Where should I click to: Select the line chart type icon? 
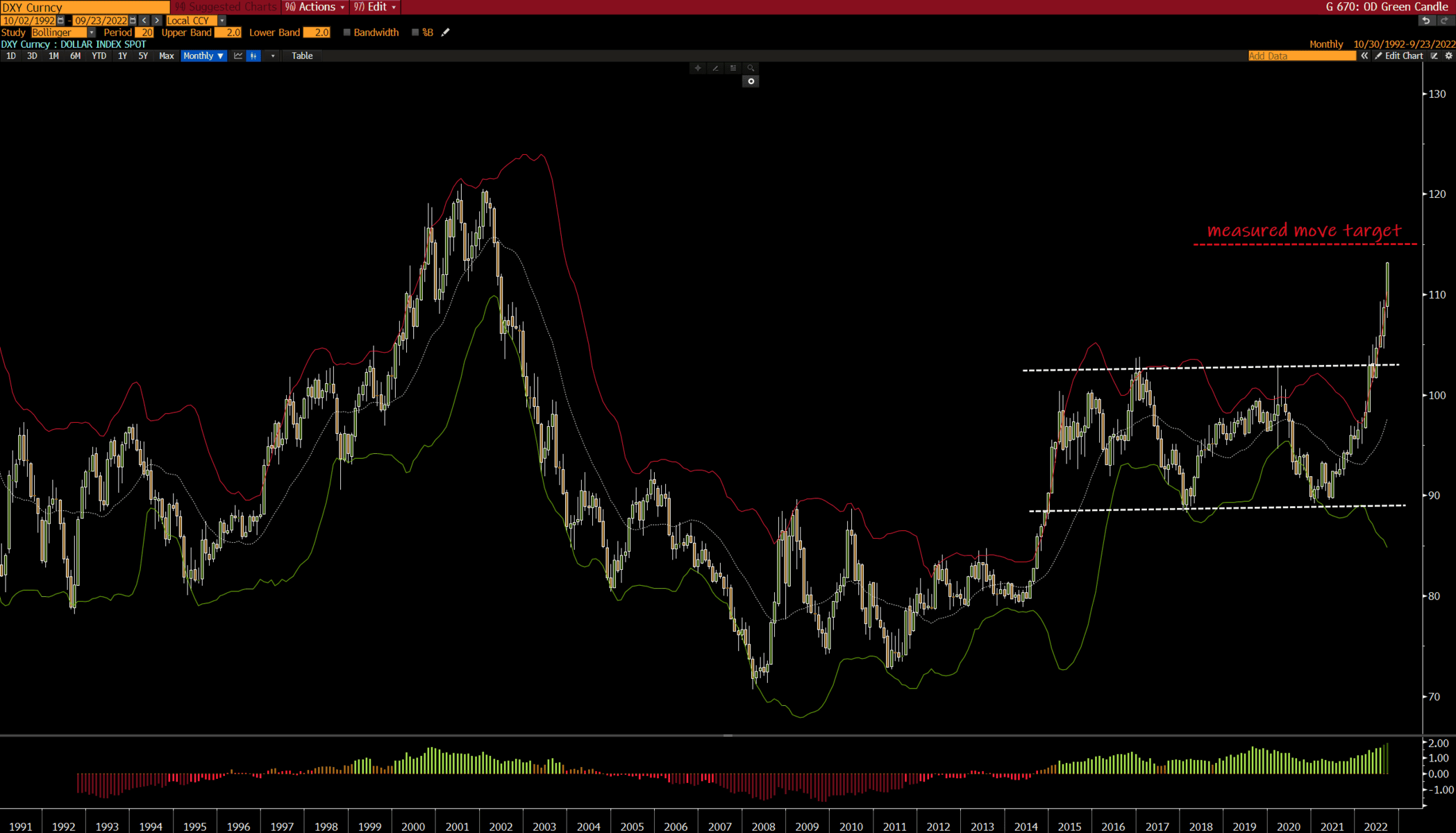pos(238,56)
